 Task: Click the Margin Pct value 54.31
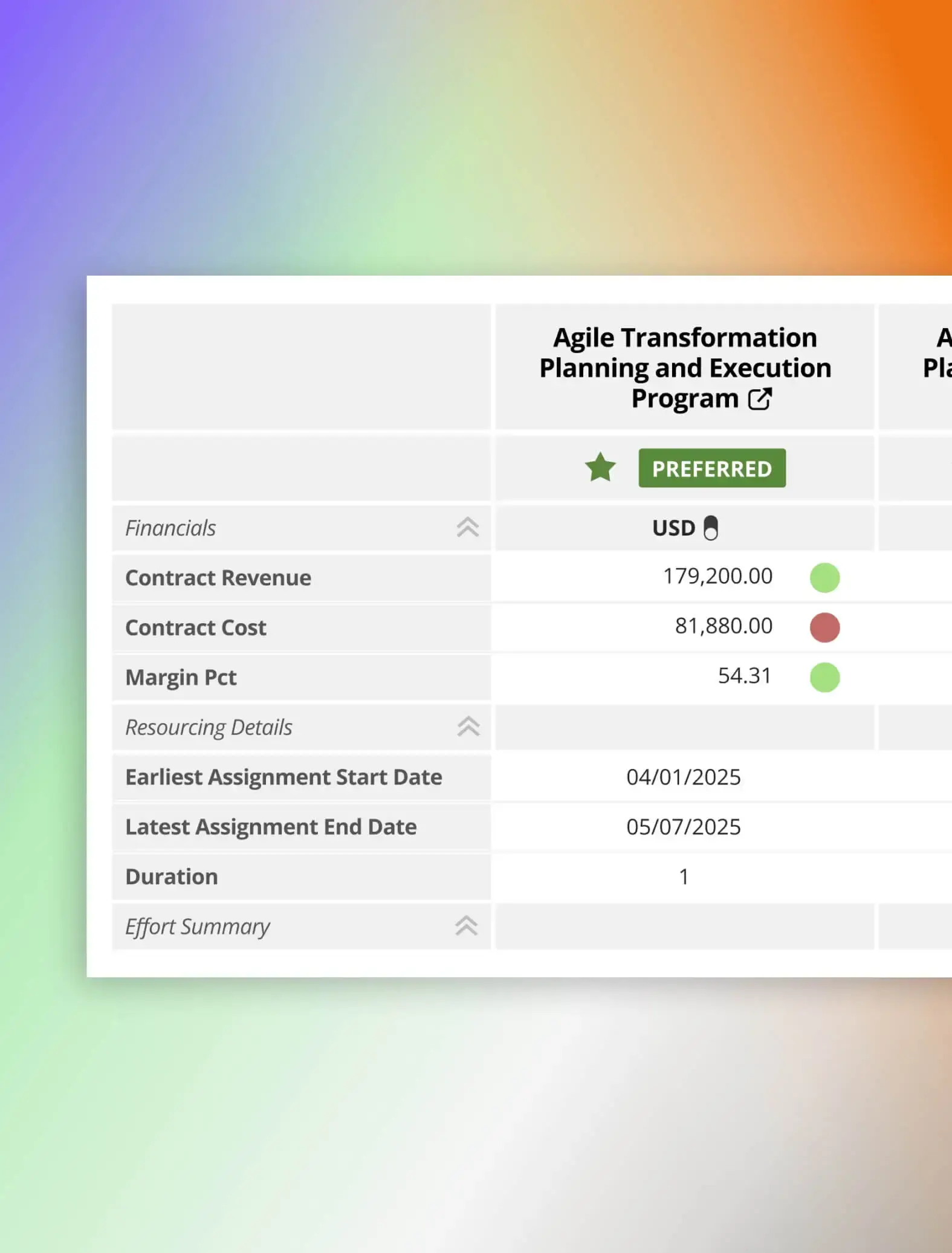[x=744, y=676]
